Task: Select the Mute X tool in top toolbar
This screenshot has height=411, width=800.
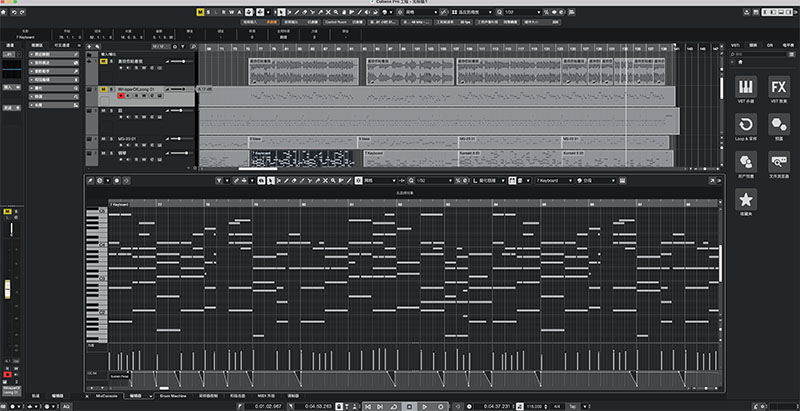Action: 328,12
